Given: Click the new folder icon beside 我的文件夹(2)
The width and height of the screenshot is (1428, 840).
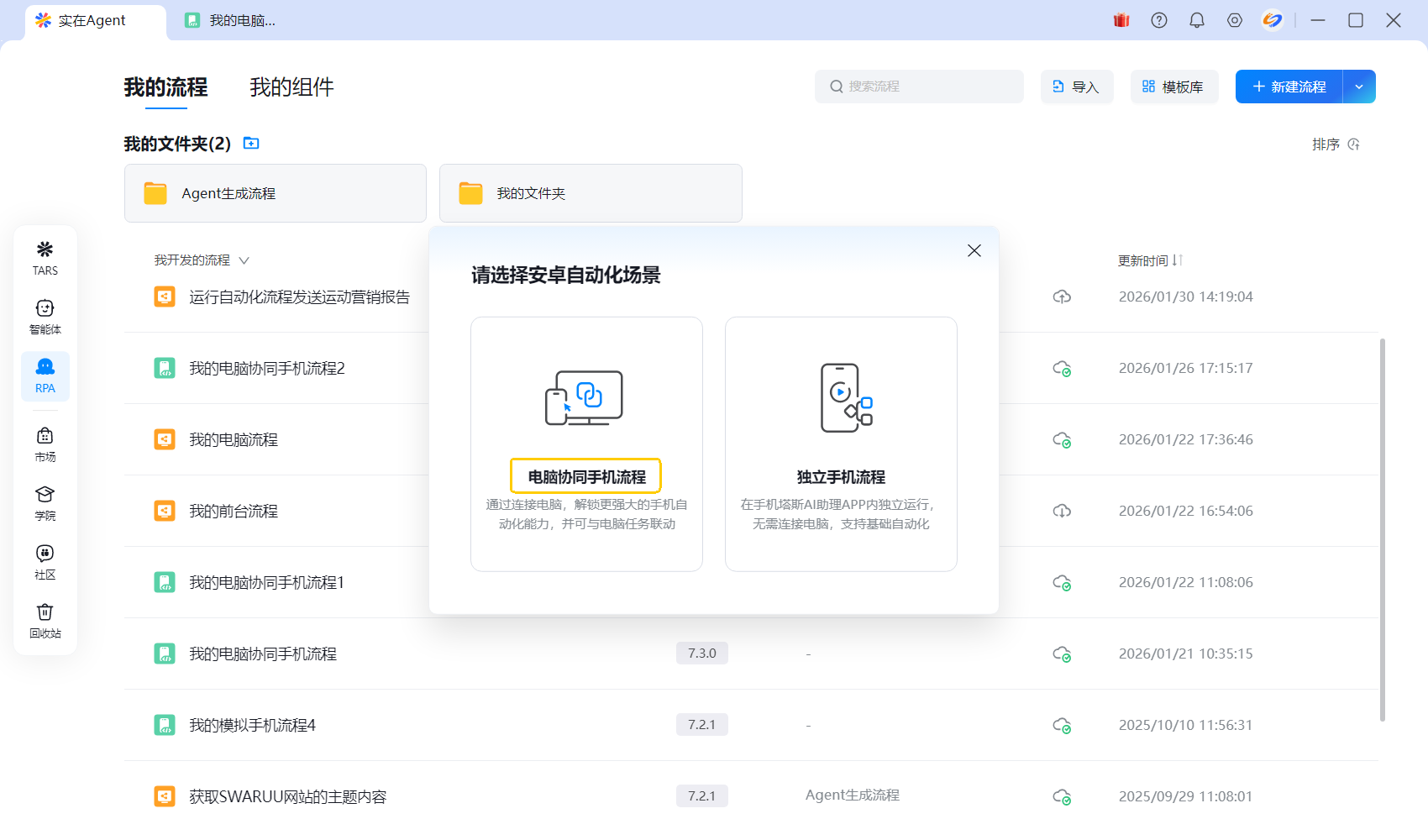Looking at the screenshot, I should [251, 144].
